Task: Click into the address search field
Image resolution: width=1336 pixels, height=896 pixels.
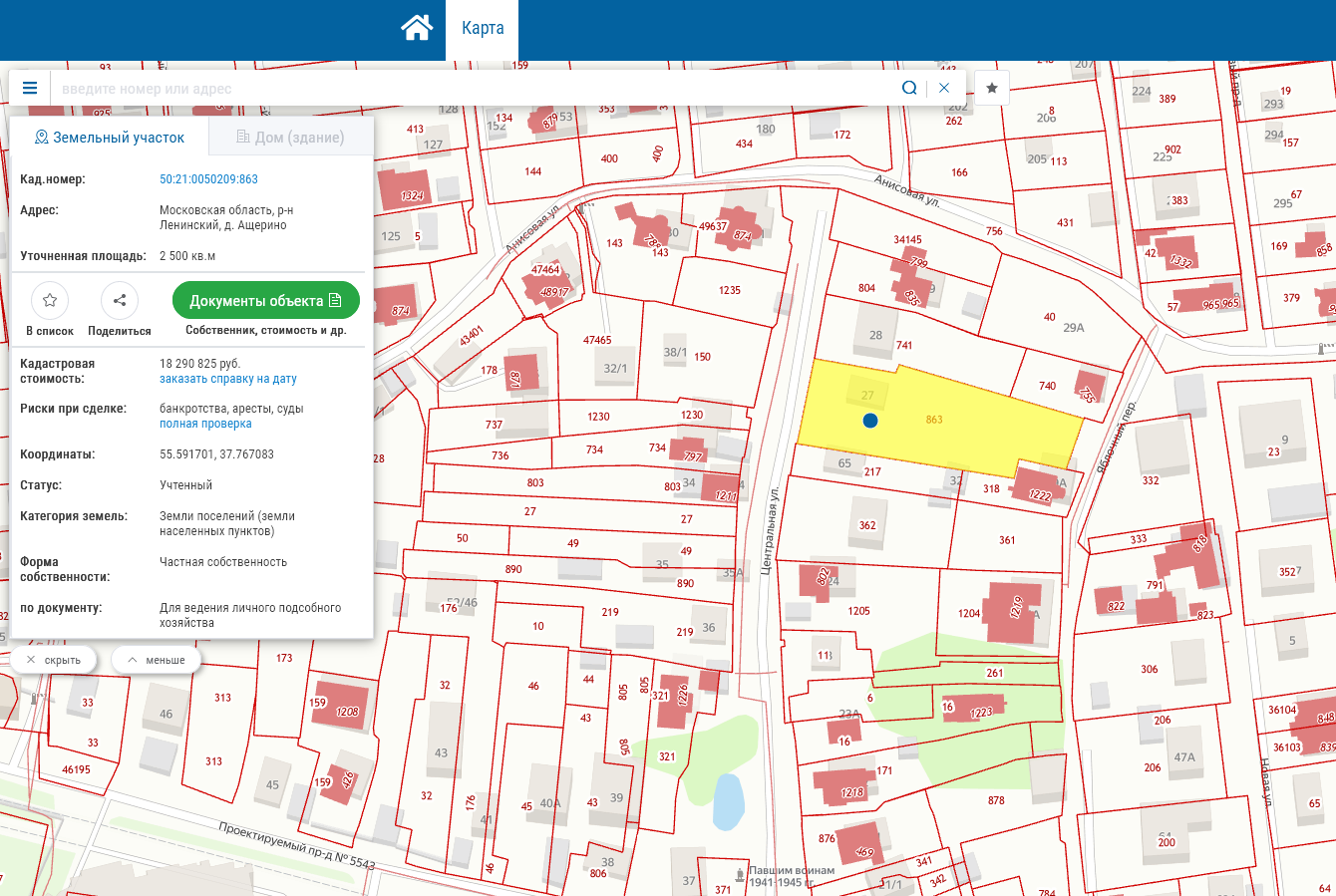Action: coord(469,89)
